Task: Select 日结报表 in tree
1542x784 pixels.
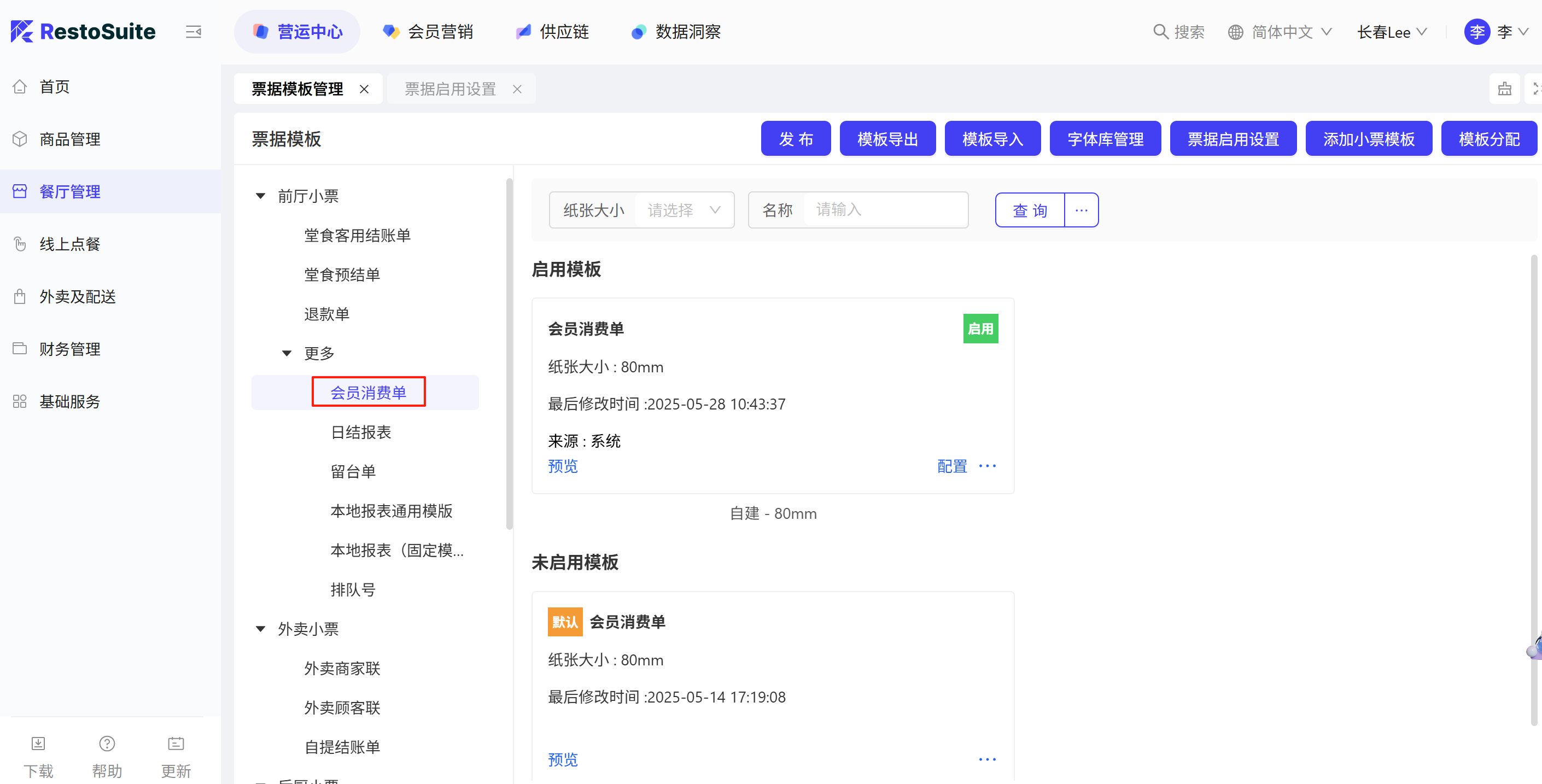Action: [x=361, y=432]
